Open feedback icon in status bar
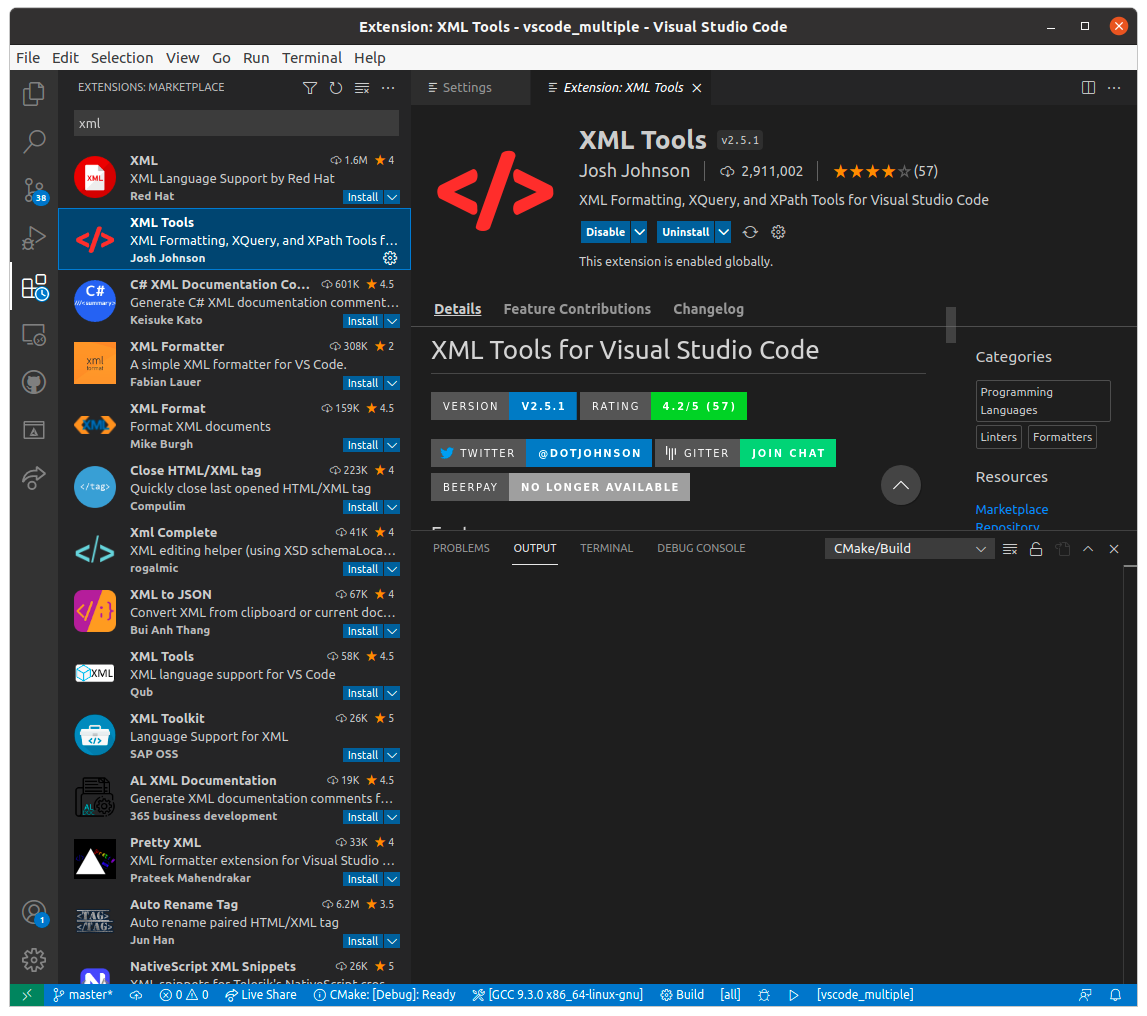The image size is (1147, 1016). [1086, 995]
